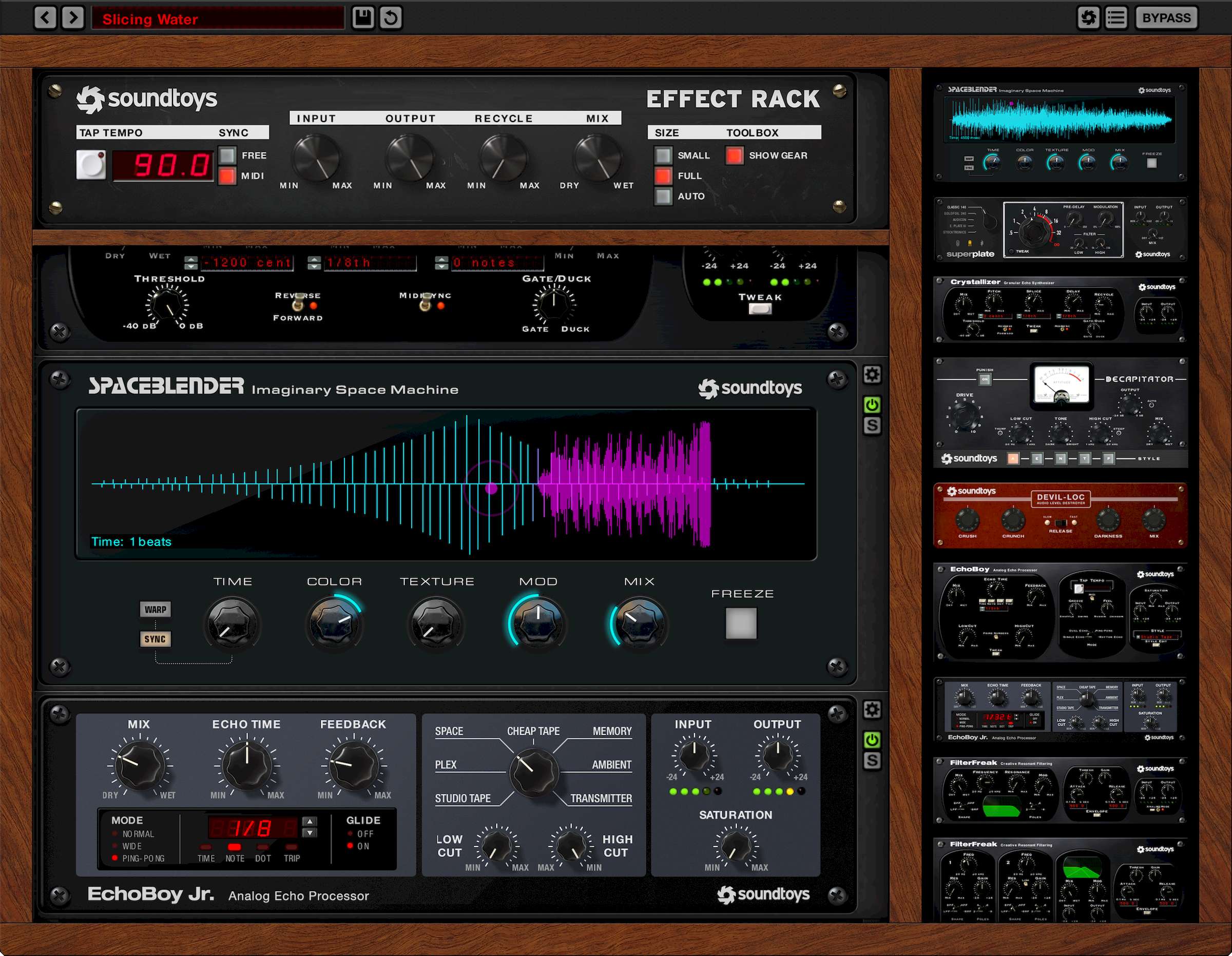Open the preset list menu icon
Screen dimensions: 1232x956
click(x=1115, y=17)
